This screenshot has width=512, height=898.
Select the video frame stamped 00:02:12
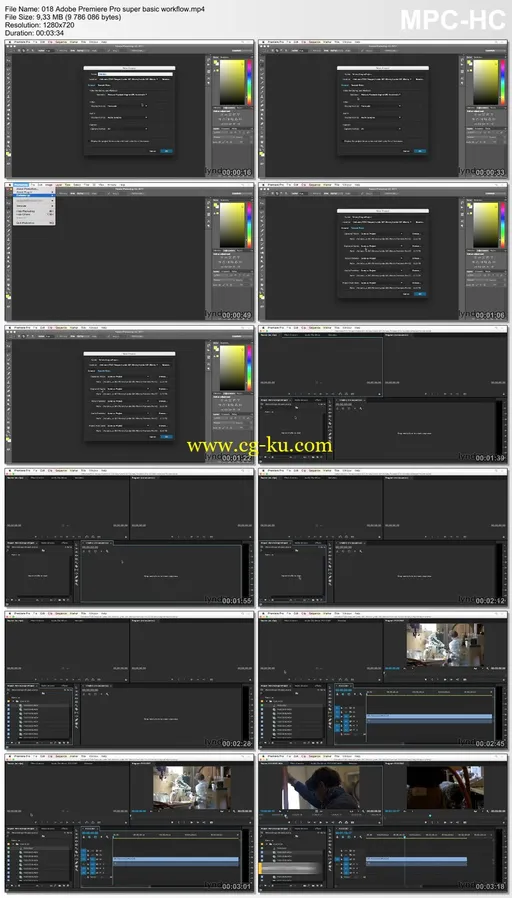tap(383, 537)
